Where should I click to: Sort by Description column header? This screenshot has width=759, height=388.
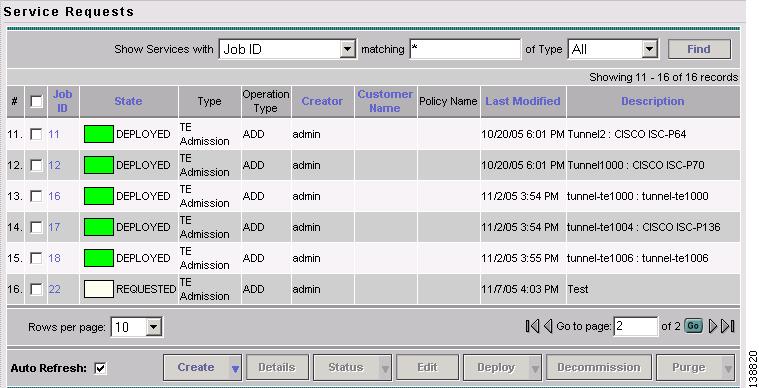[653, 101]
